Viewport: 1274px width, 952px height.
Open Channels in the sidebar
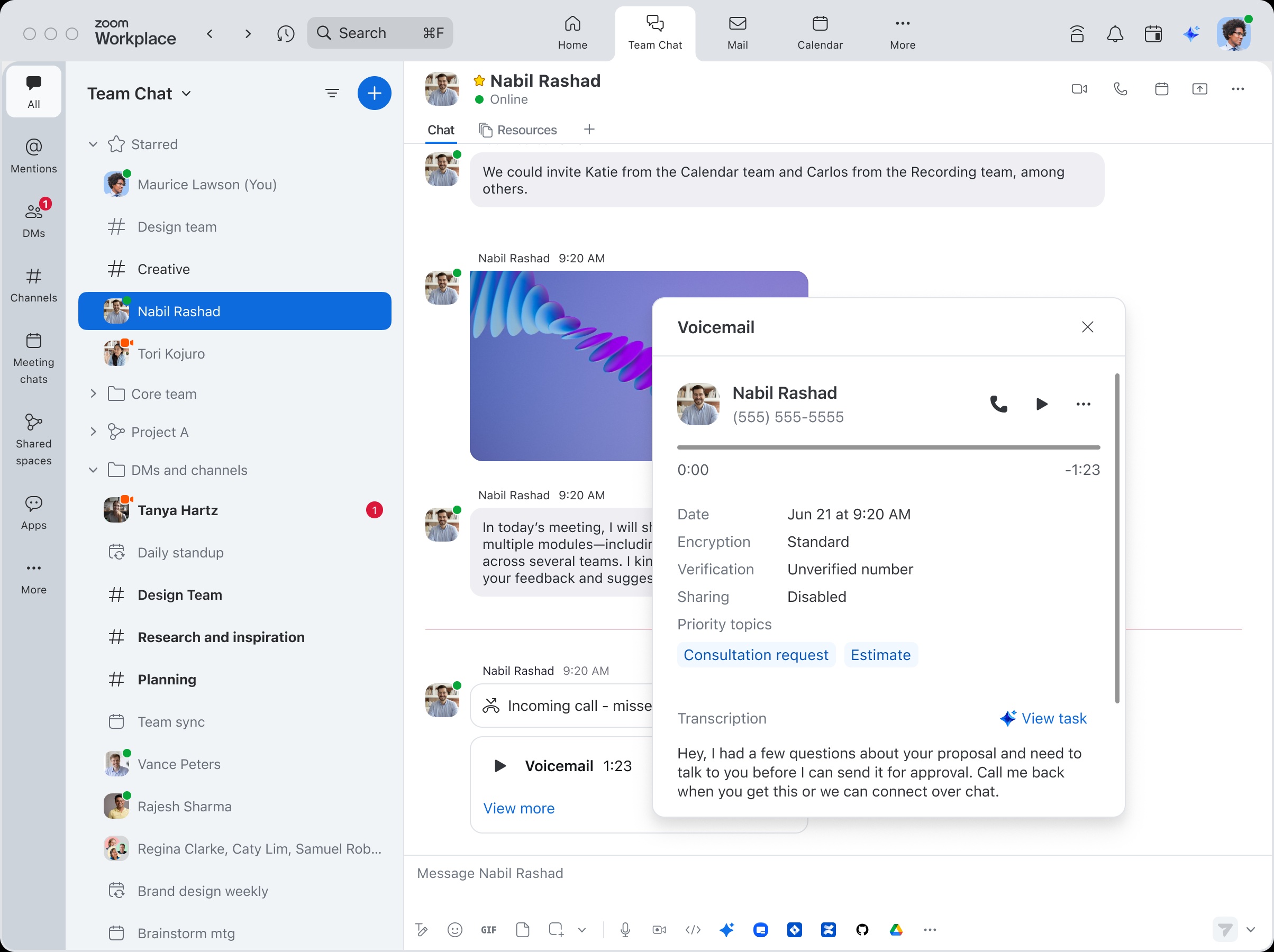[33, 285]
